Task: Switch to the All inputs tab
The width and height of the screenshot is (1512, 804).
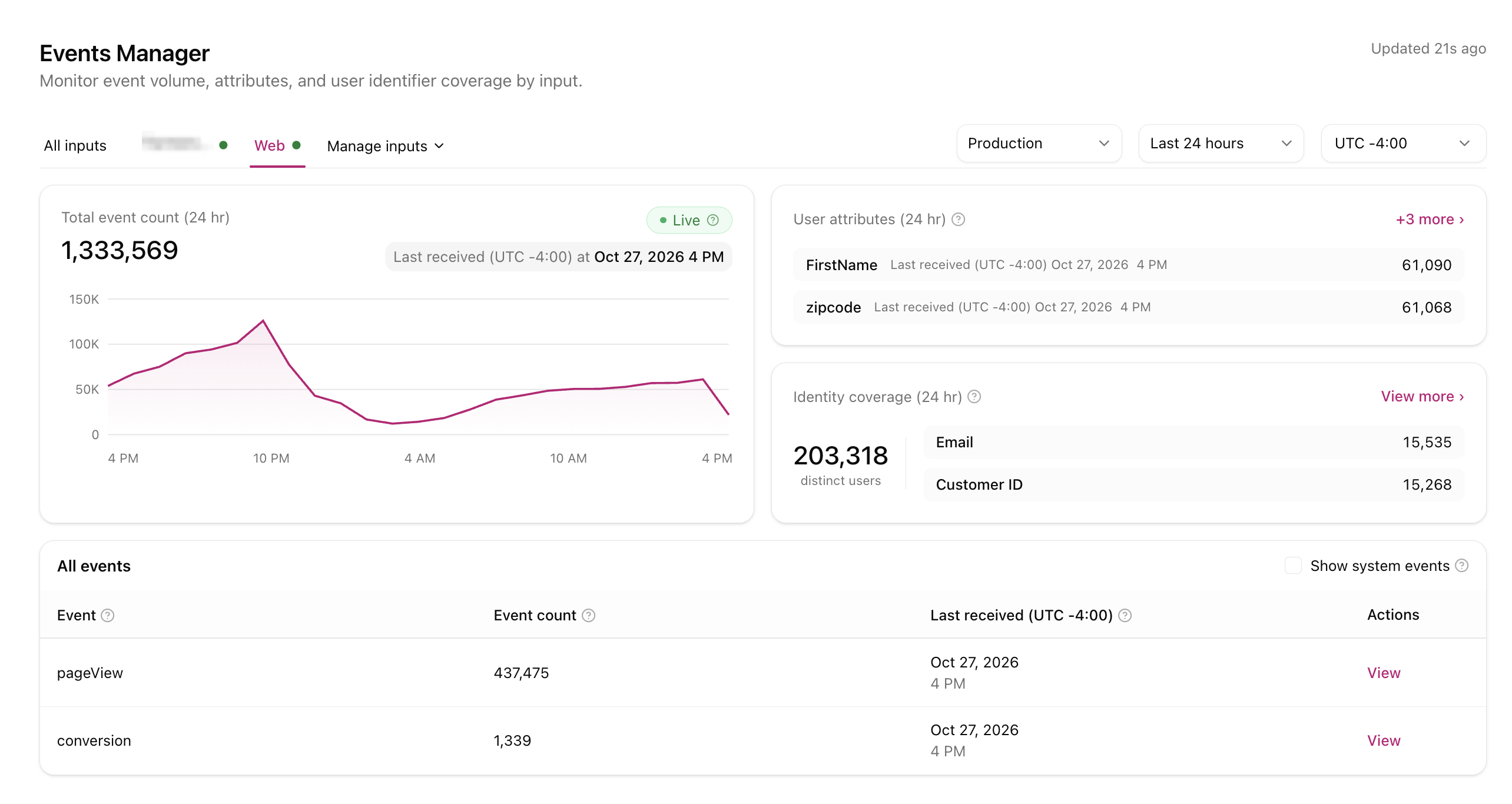Action: pos(75,145)
